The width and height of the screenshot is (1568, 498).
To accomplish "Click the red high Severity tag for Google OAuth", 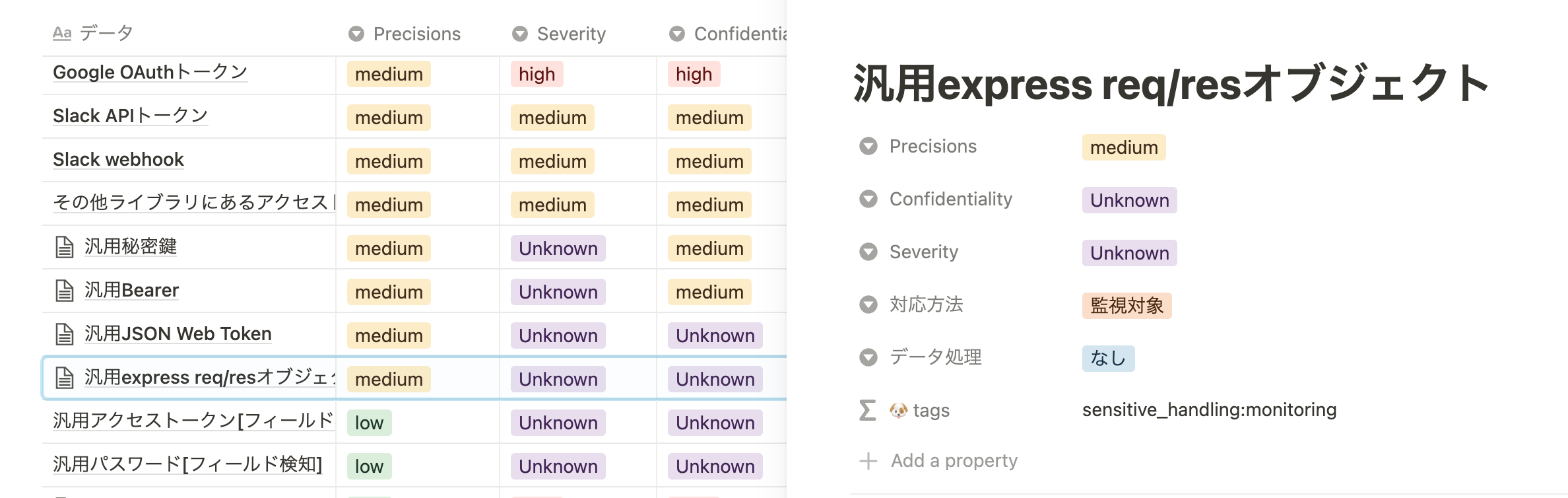I will 537,74.
